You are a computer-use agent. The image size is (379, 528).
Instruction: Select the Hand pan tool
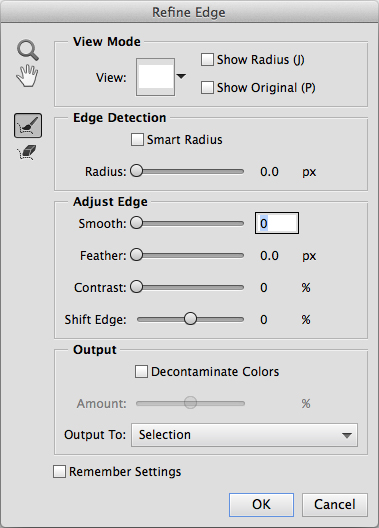pyautogui.click(x=27, y=76)
